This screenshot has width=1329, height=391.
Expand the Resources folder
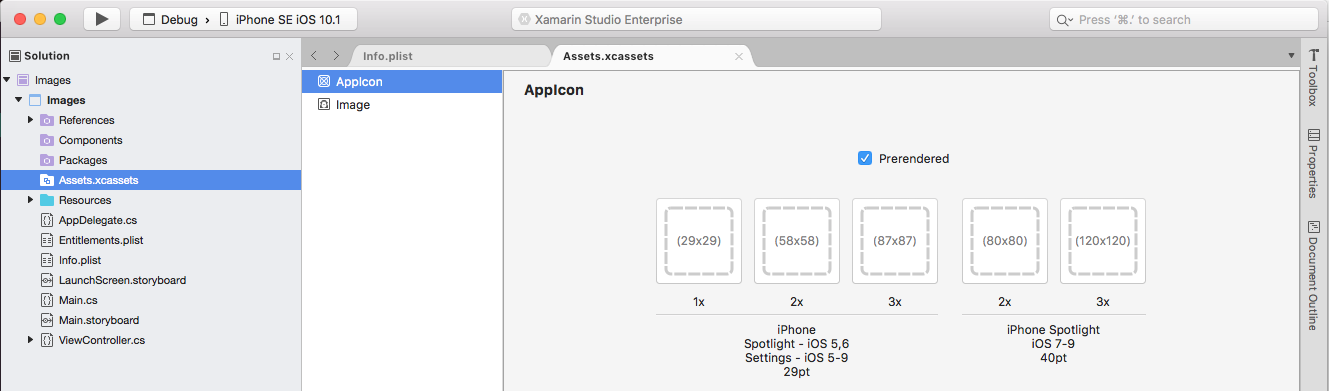point(30,200)
